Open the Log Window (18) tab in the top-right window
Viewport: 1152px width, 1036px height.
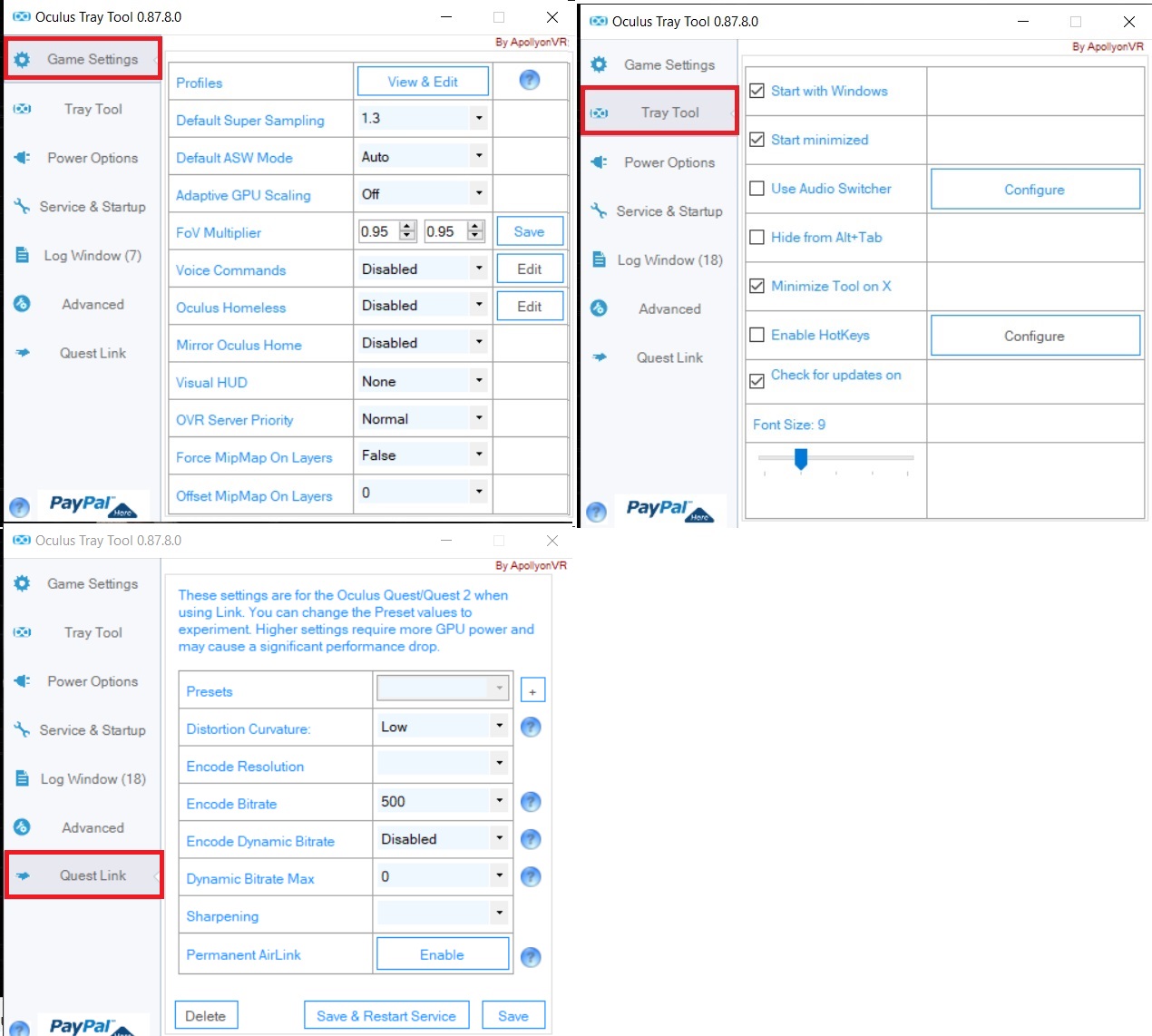pyautogui.click(x=659, y=260)
